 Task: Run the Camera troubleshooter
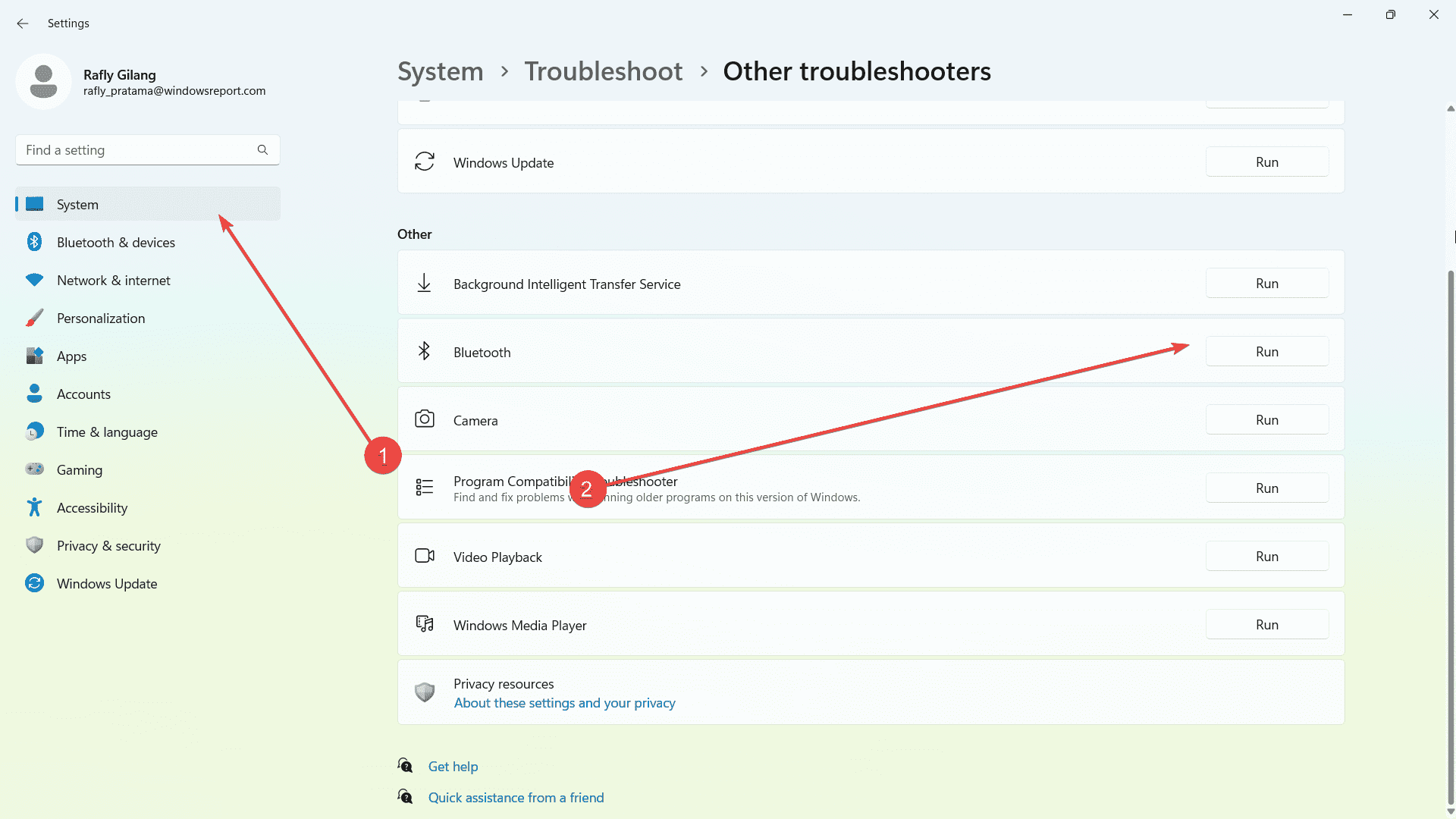(x=1267, y=419)
